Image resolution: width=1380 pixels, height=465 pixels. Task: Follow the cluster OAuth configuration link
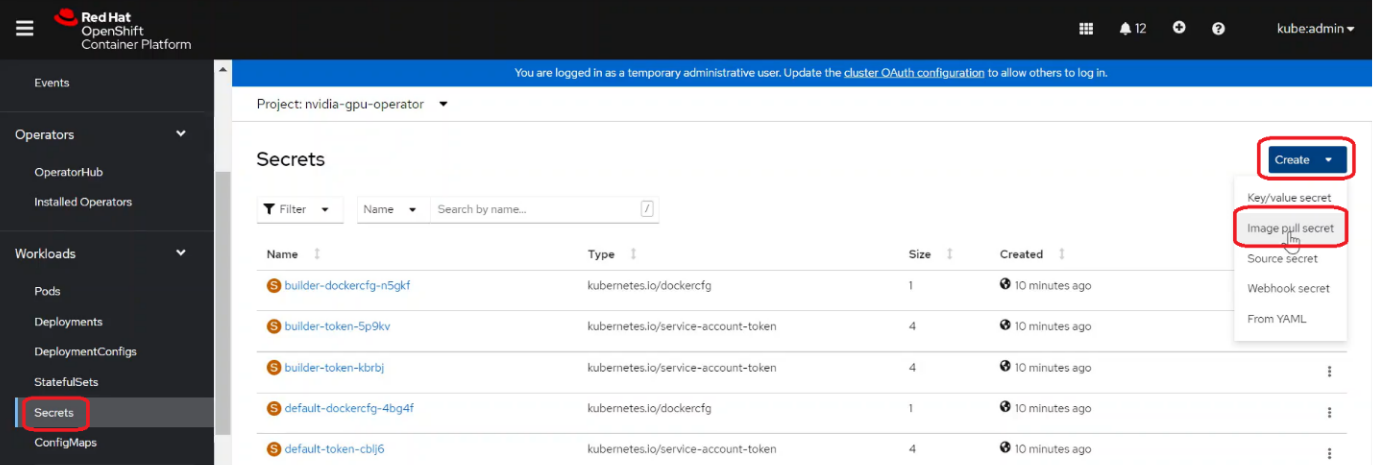coord(914,73)
